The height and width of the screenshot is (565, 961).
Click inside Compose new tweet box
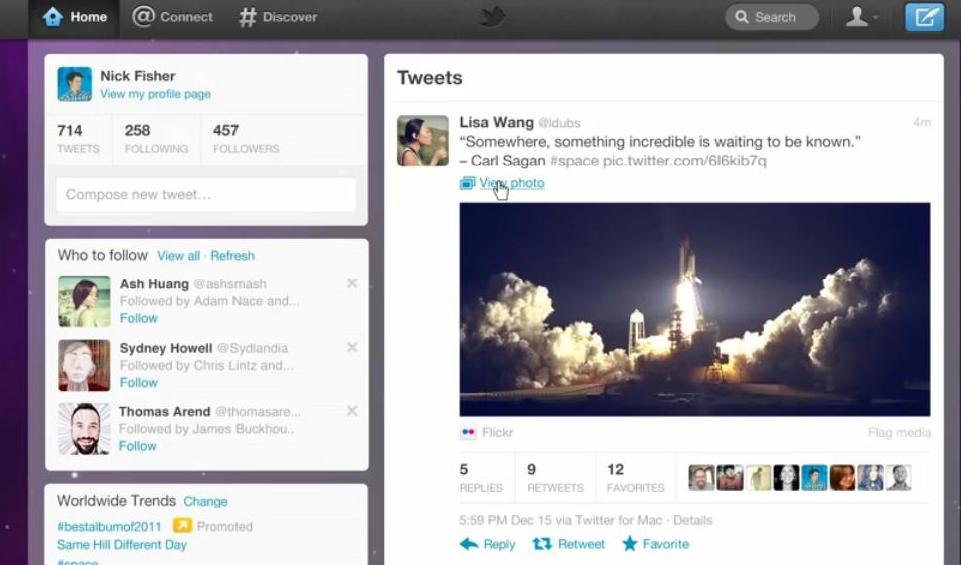pyautogui.click(x=206, y=195)
